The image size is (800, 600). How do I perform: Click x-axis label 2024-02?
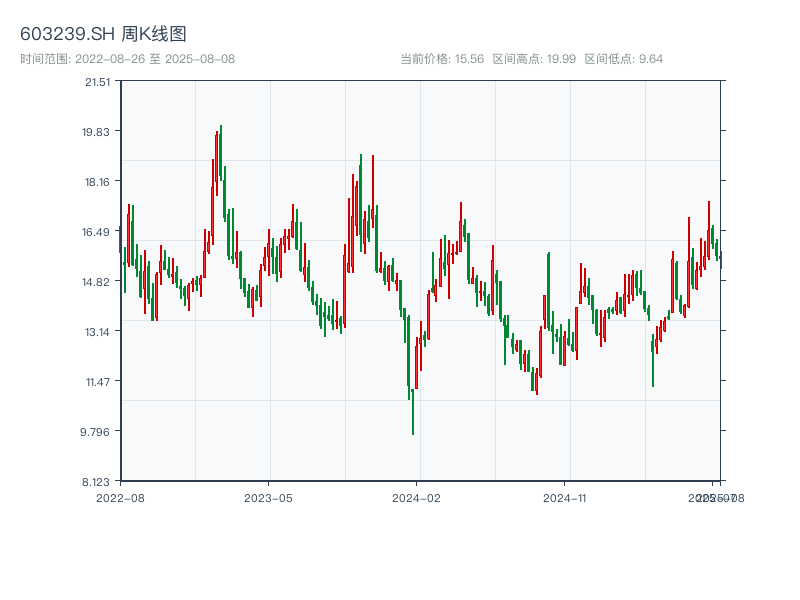click(x=416, y=498)
